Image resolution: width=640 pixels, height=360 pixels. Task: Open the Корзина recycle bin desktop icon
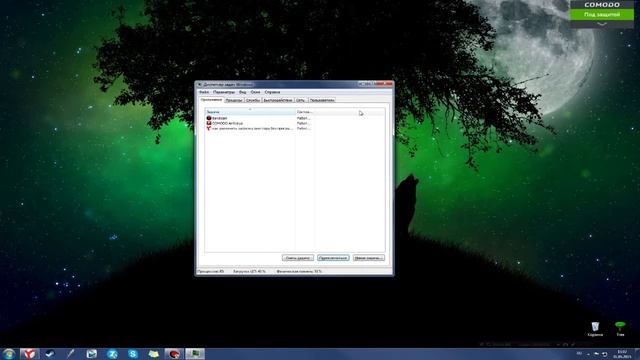[x=595, y=329]
